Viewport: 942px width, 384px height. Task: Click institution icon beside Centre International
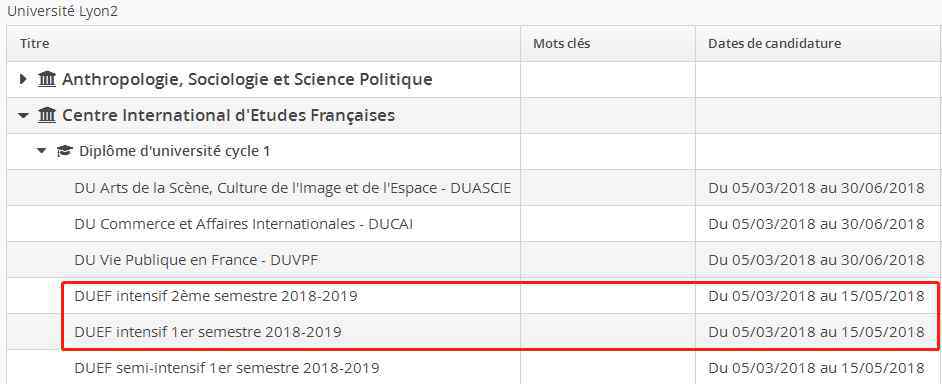tap(46, 115)
